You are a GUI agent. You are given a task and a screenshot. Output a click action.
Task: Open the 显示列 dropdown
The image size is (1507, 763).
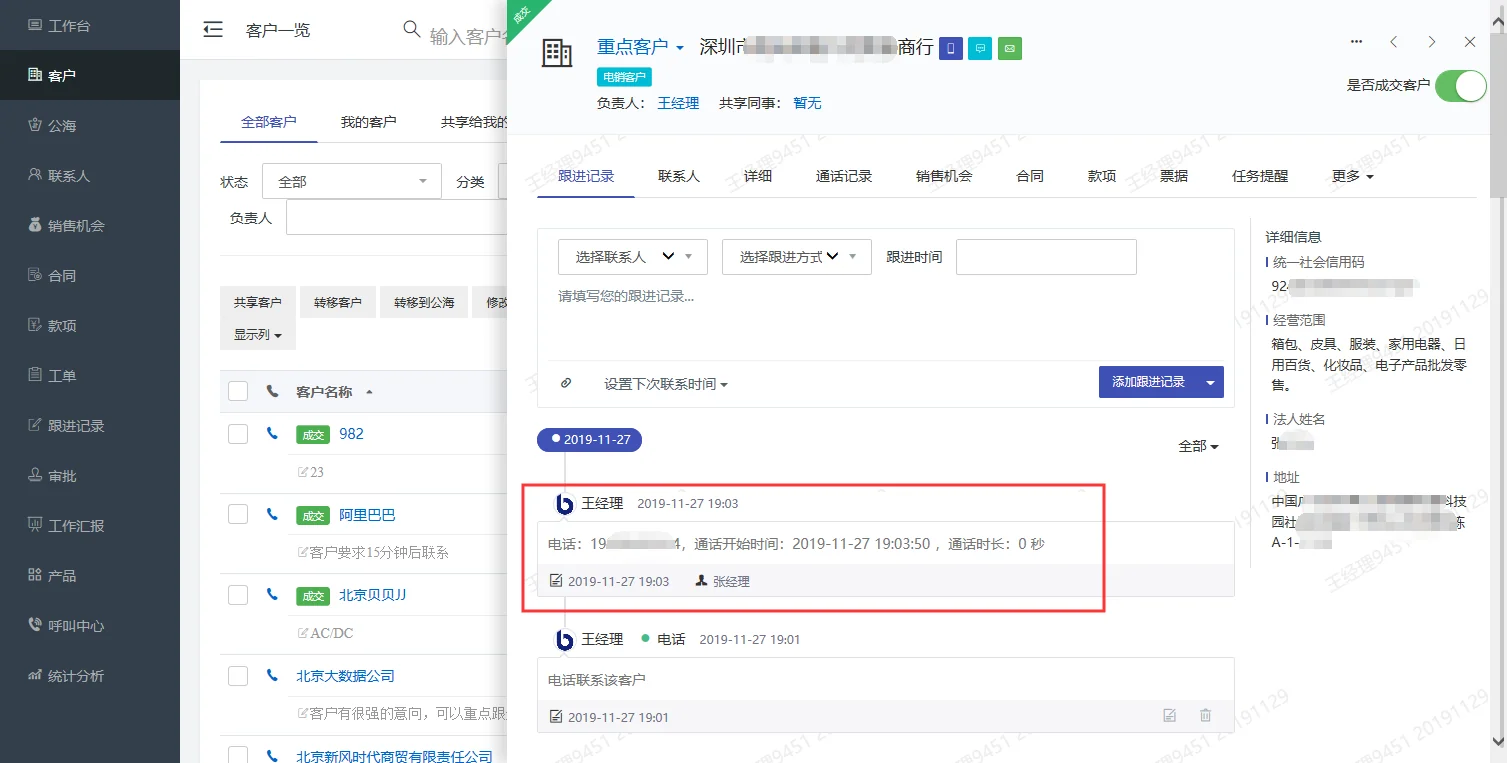point(258,334)
